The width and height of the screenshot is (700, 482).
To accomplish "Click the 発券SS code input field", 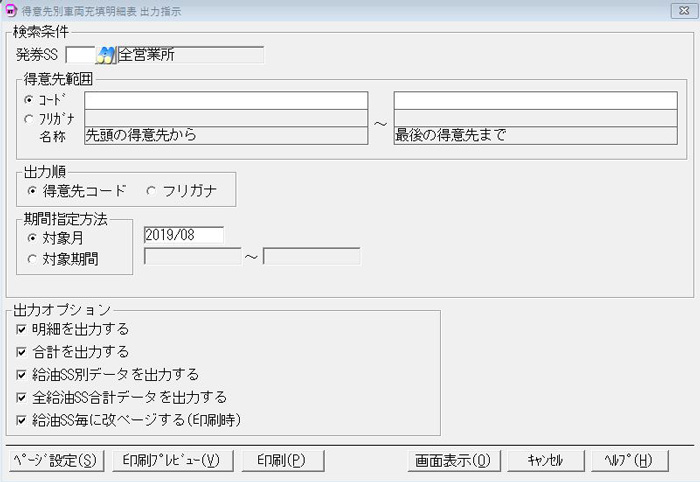I will 79,55.
